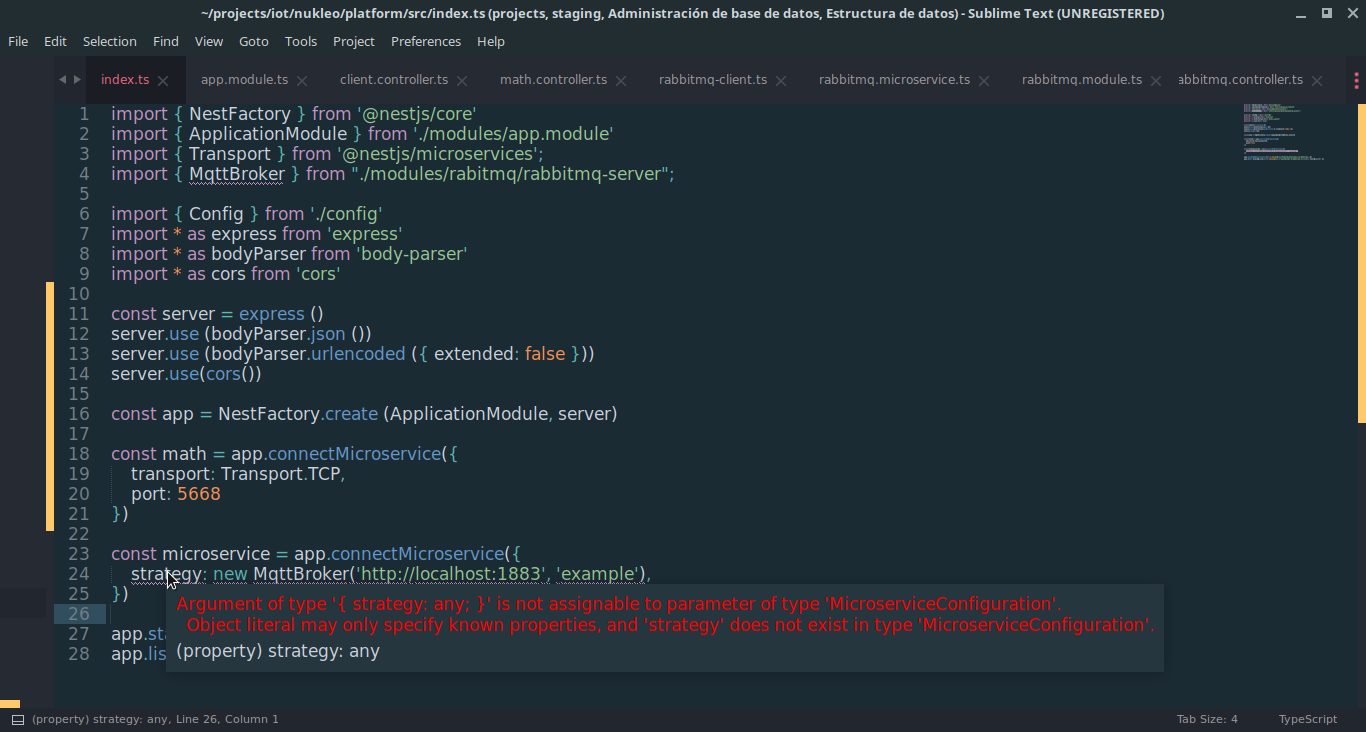1366x732 pixels.
Task: Click line number 18 in the gutter
Action: [79, 454]
